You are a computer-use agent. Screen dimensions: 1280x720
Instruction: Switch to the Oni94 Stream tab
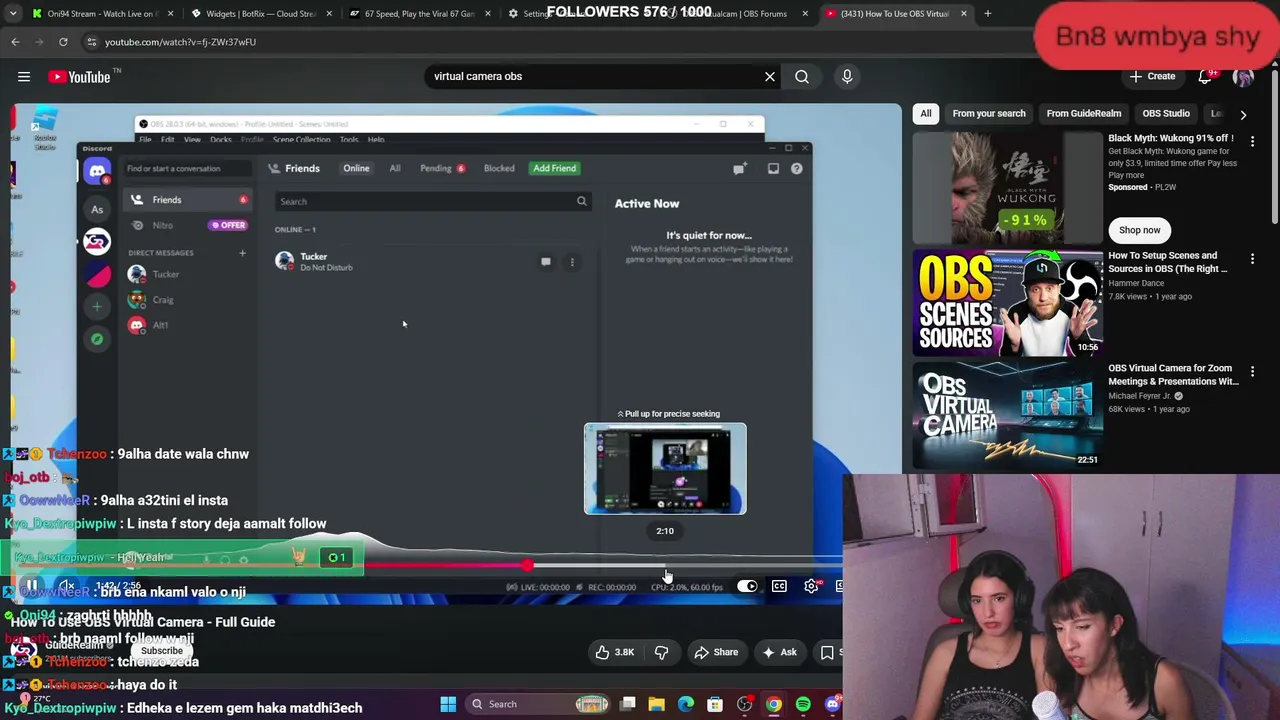pos(103,14)
